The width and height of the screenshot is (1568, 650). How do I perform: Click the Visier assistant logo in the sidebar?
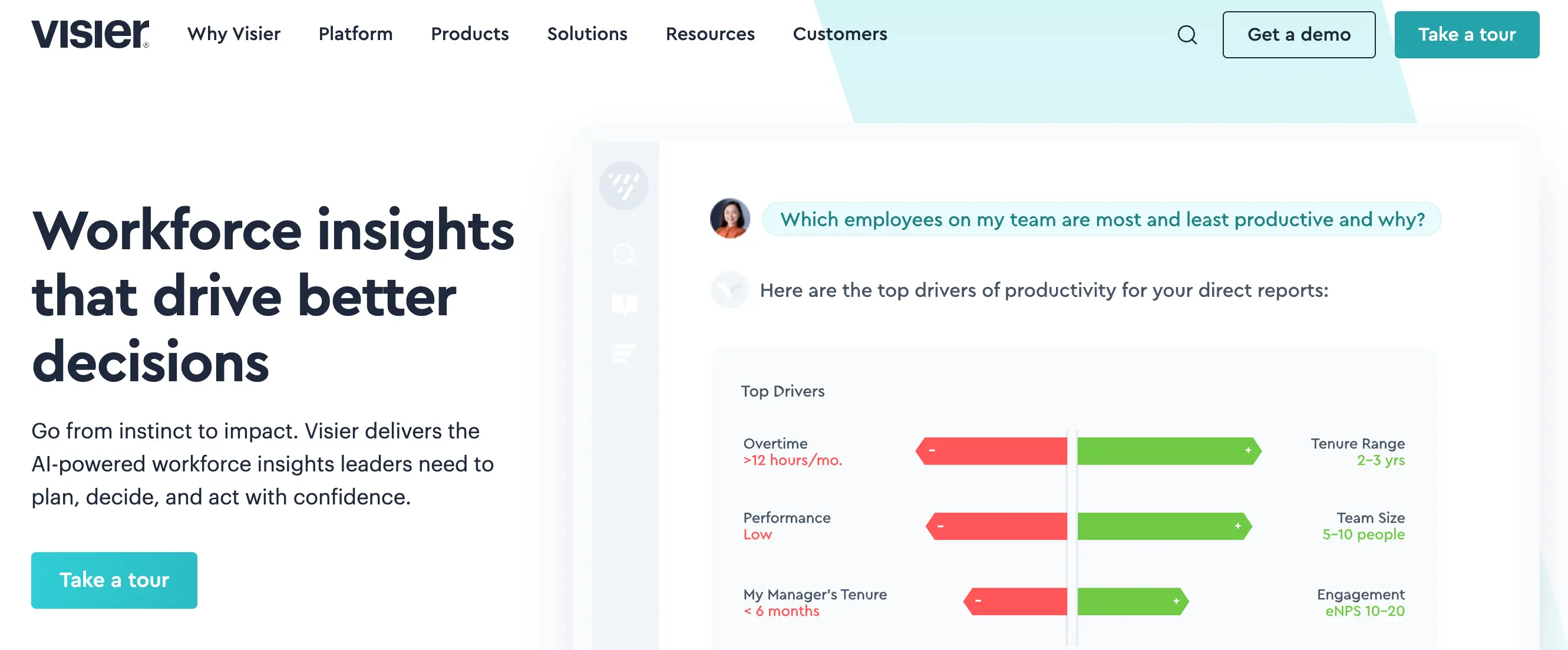coord(623,186)
